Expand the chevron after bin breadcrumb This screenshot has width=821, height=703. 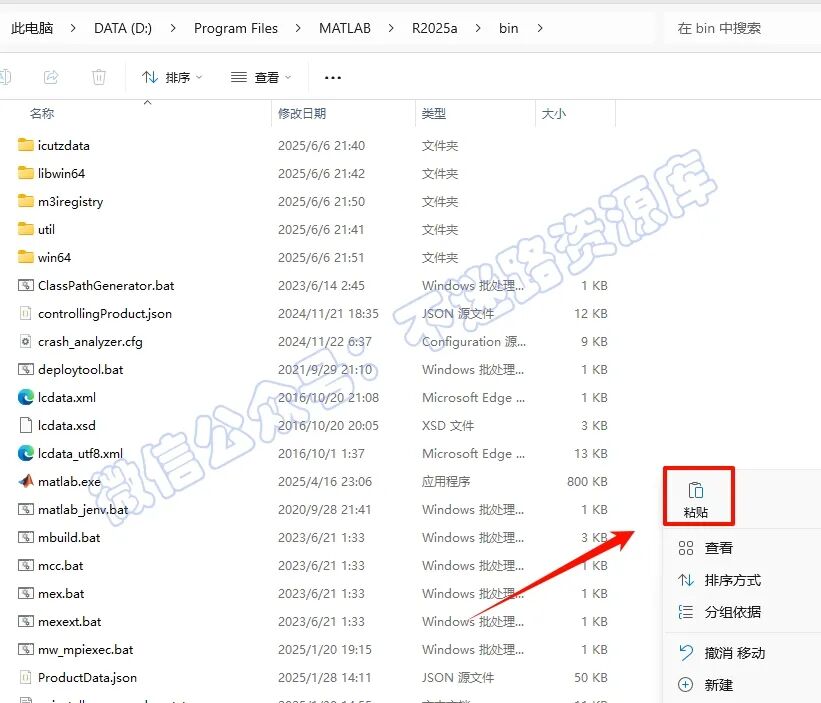[540, 28]
